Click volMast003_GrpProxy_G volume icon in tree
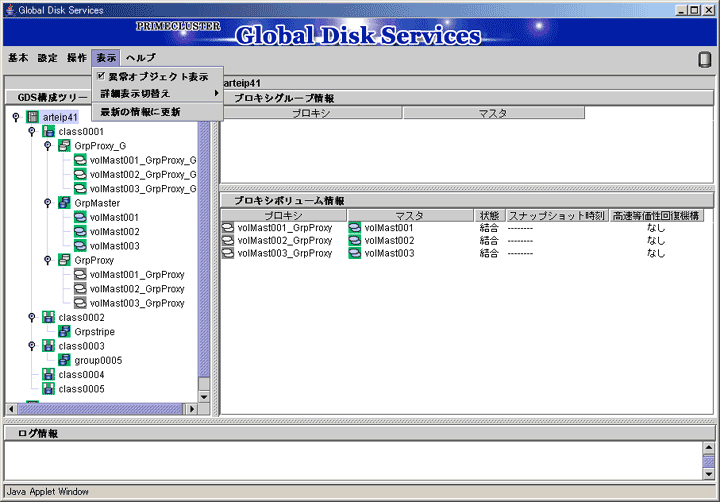 pos(80,189)
